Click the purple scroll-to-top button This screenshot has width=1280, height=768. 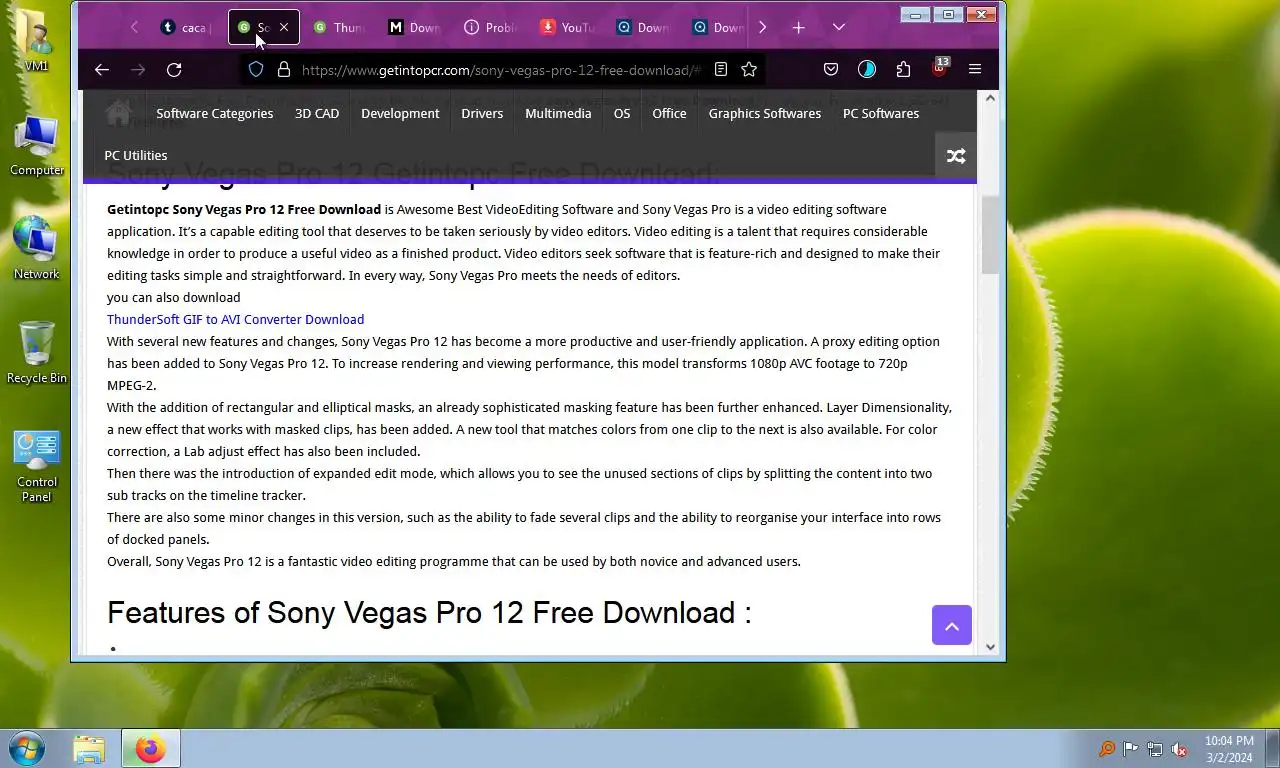point(952,625)
